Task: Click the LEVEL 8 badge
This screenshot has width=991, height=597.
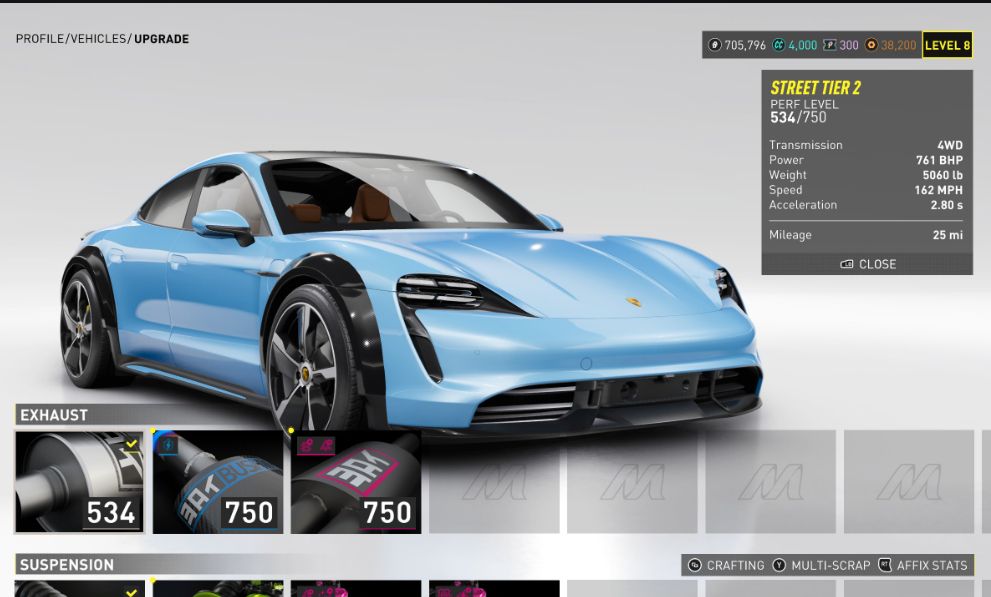Action: click(947, 45)
